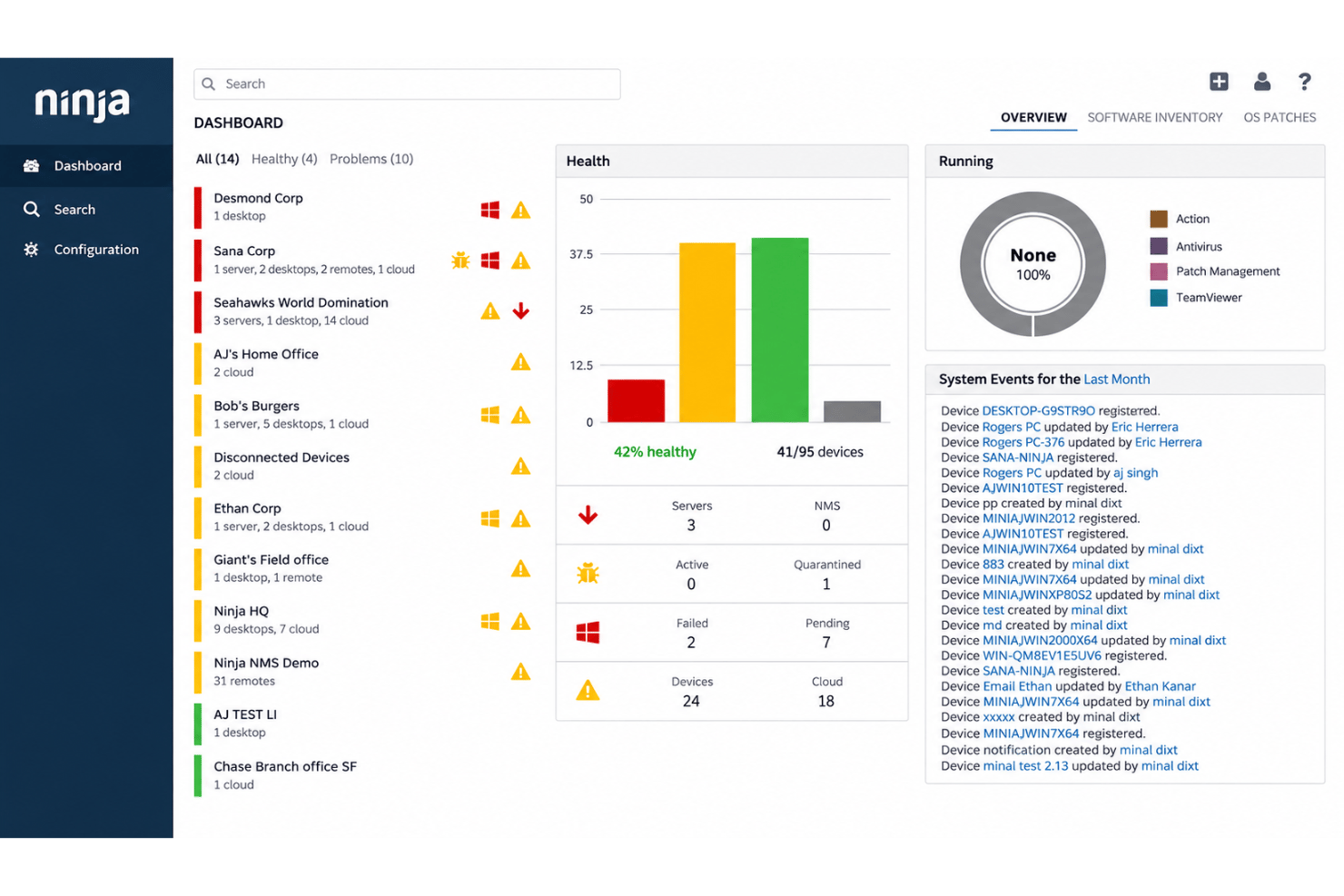
Task: Click the plus add icon in header
Action: point(1219,82)
